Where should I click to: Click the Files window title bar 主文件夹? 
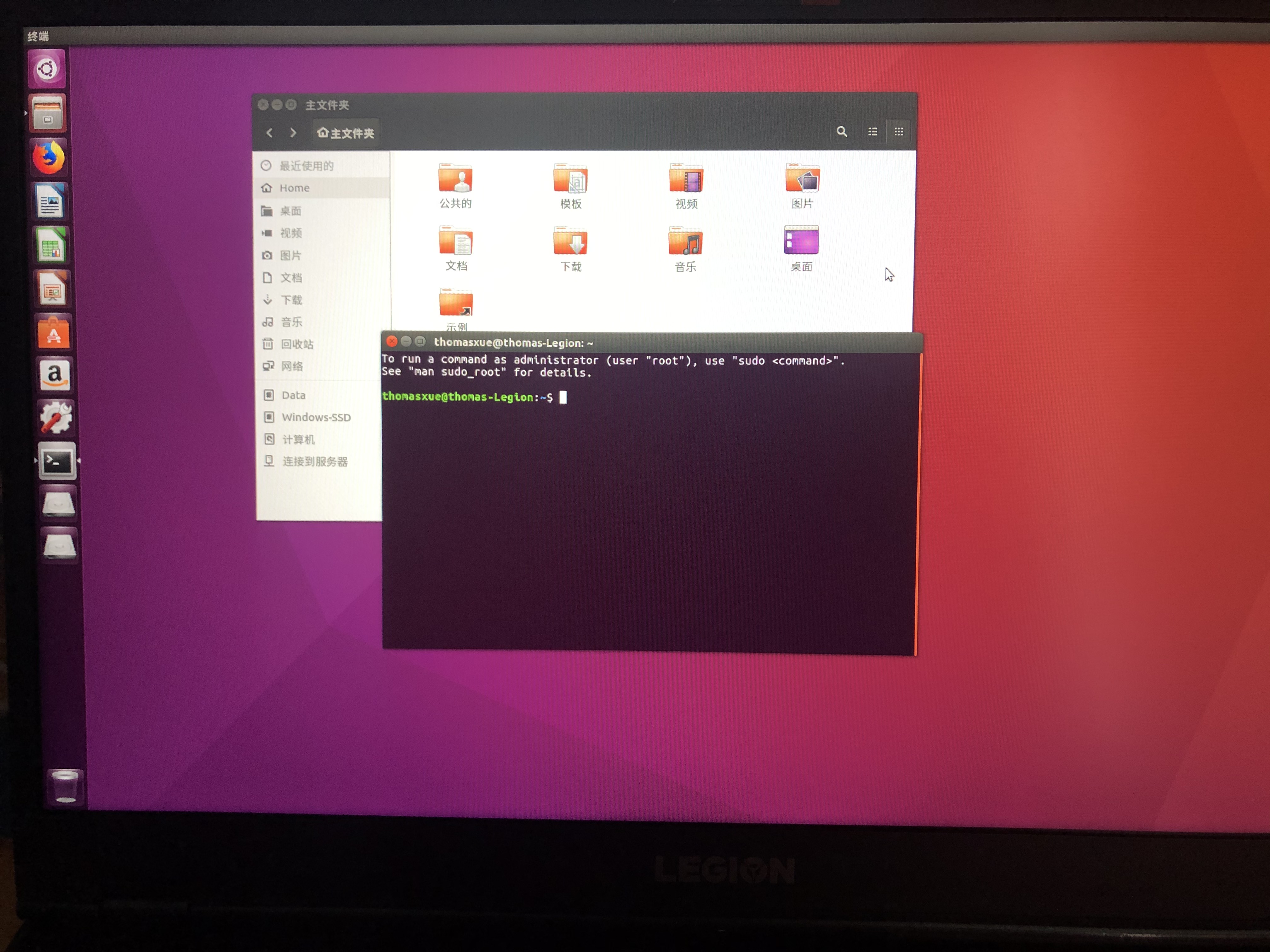tap(327, 105)
